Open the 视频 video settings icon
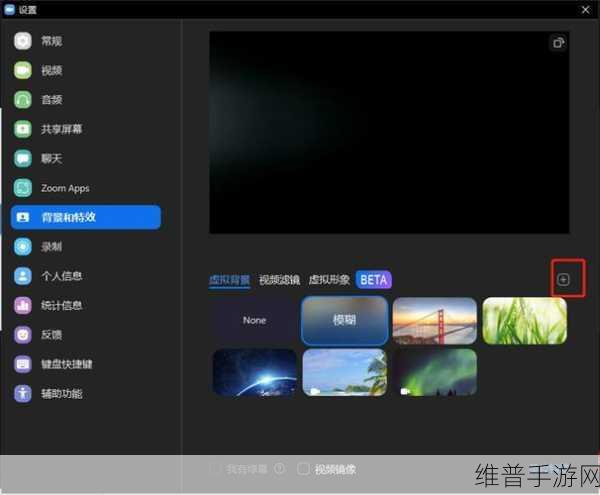 (x=23, y=70)
